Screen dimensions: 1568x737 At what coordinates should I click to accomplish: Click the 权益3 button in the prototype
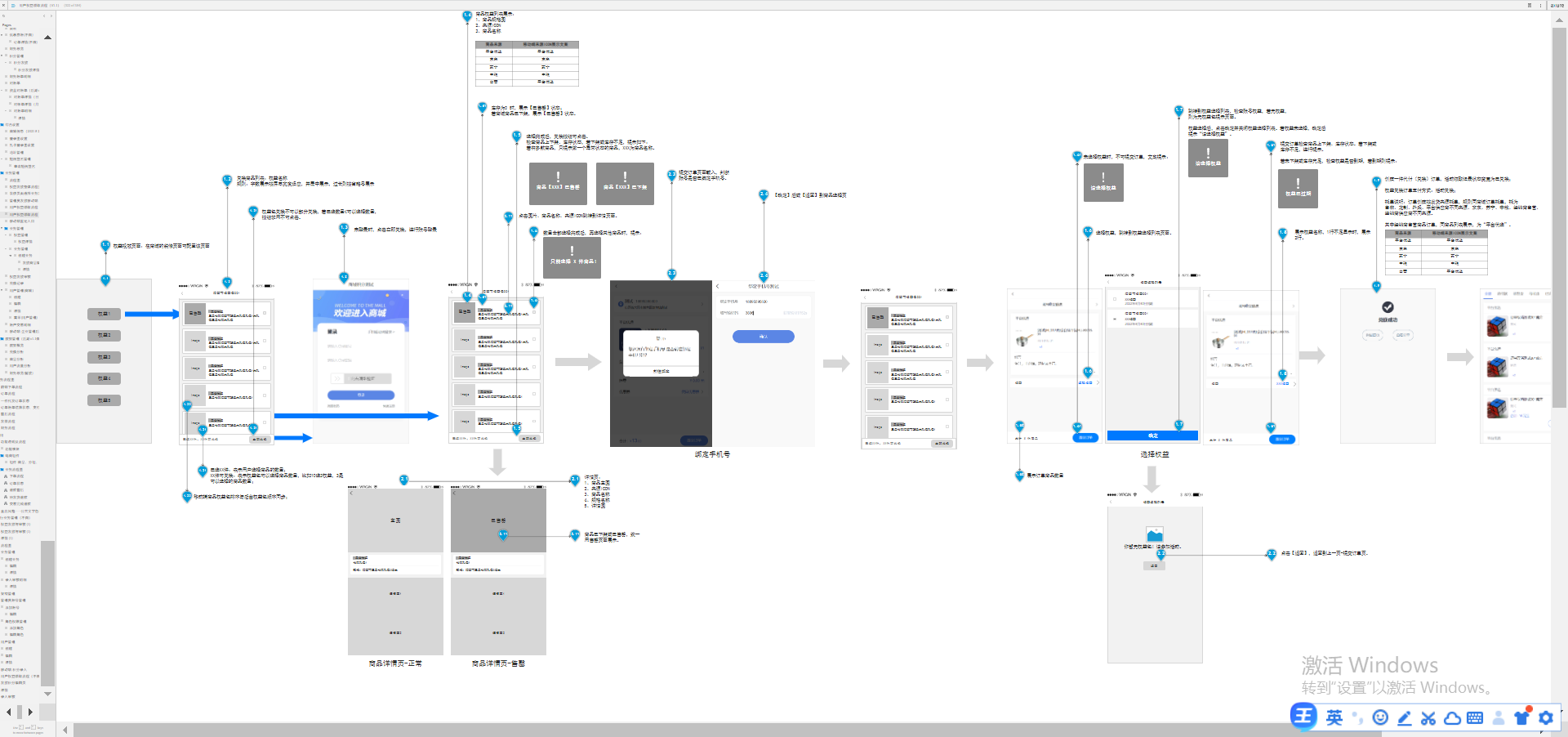pos(104,357)
